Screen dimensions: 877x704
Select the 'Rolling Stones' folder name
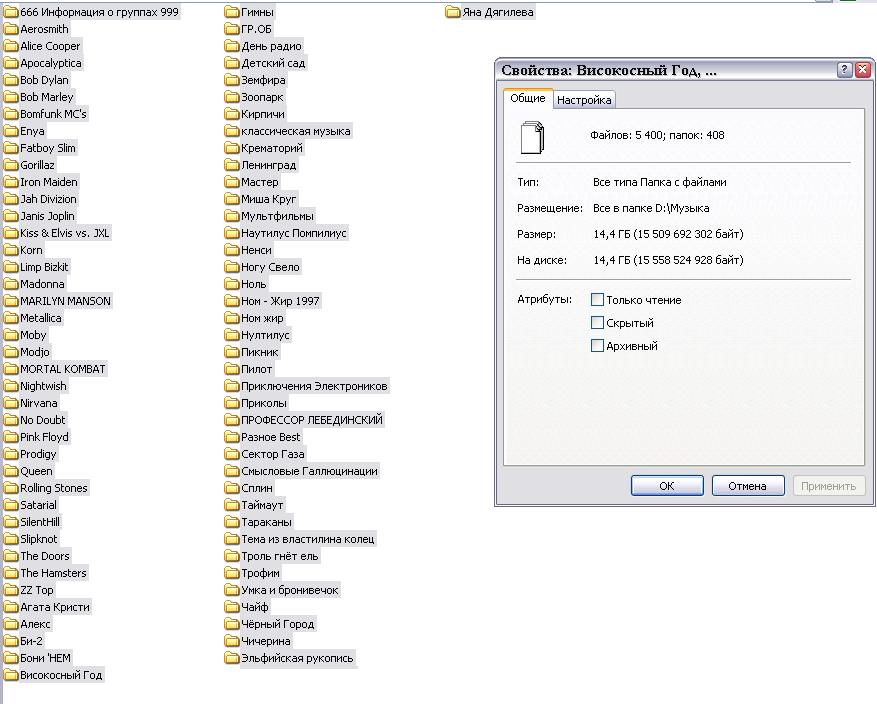[54, 488]
